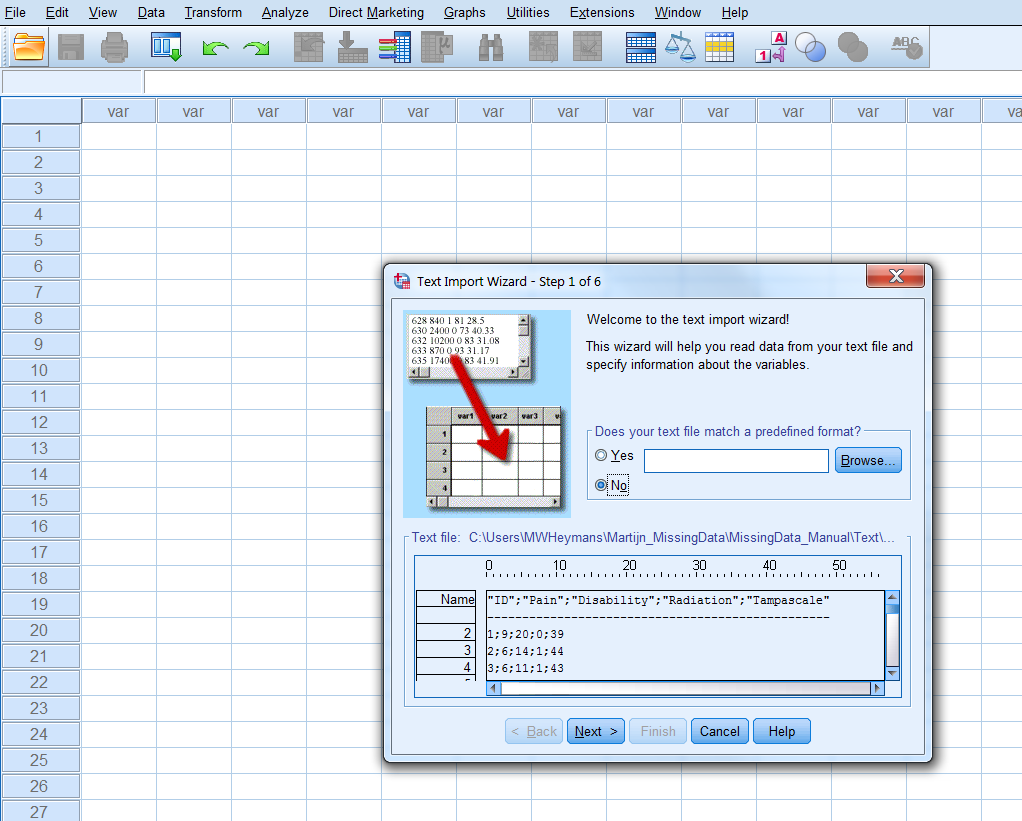This screenshot has height=821, width=1022.
Task: Click the Next button in wizard
Action: pos(593,731)
